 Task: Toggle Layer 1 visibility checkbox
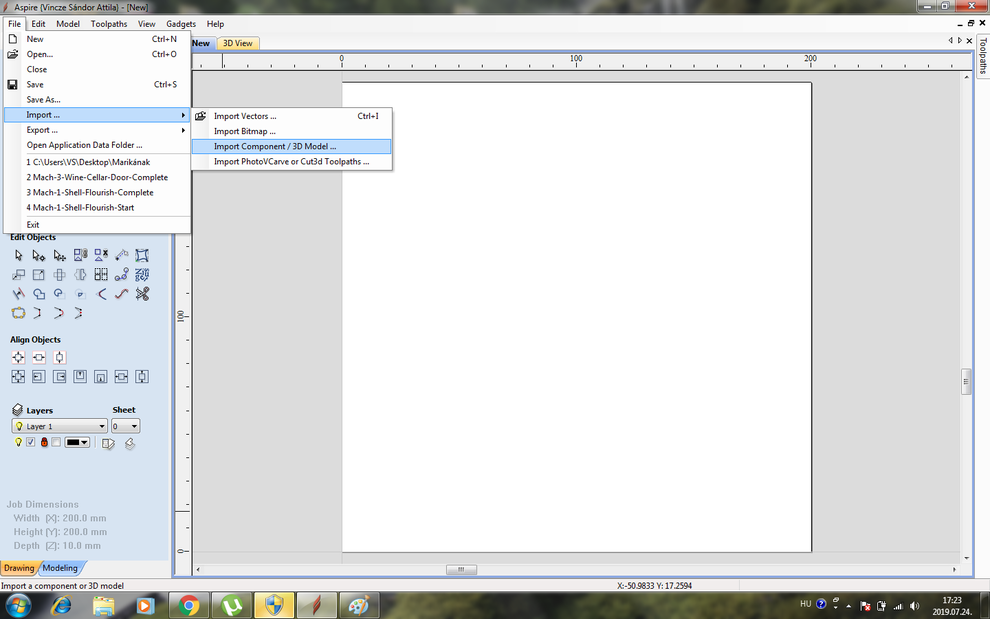pyautogui.click(x=31, y=442)
